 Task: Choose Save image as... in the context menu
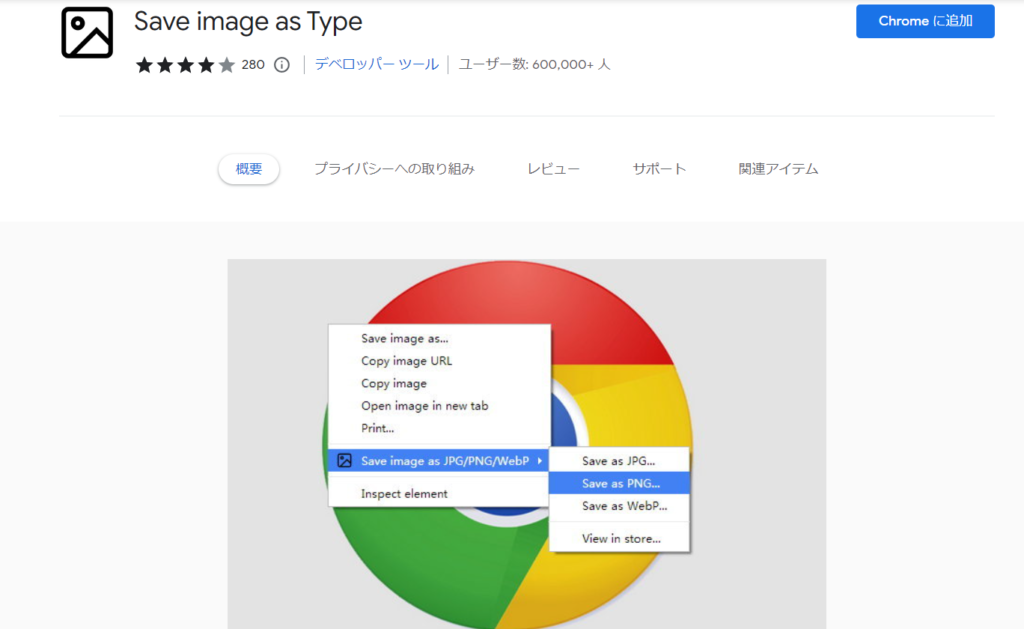coord(440,338)
